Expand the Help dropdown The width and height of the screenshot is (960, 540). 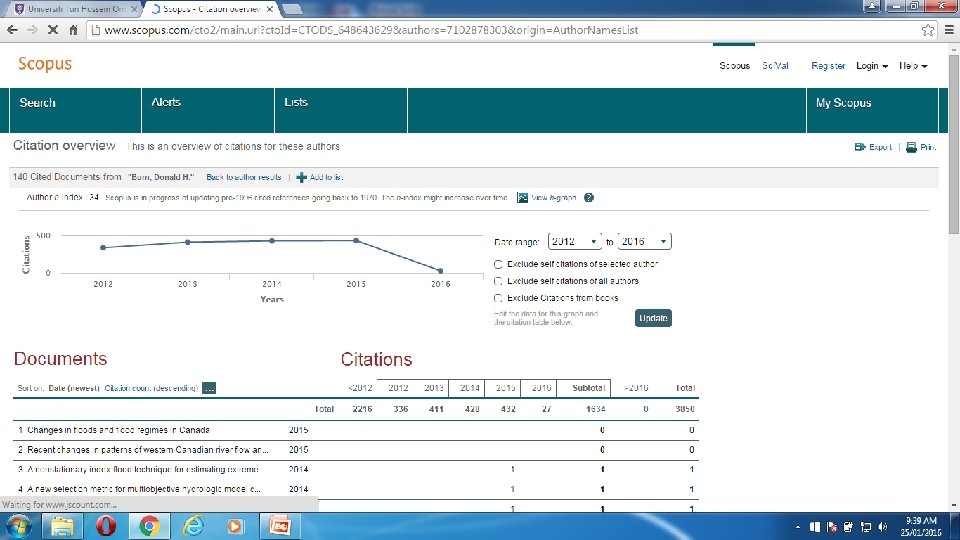913,66
